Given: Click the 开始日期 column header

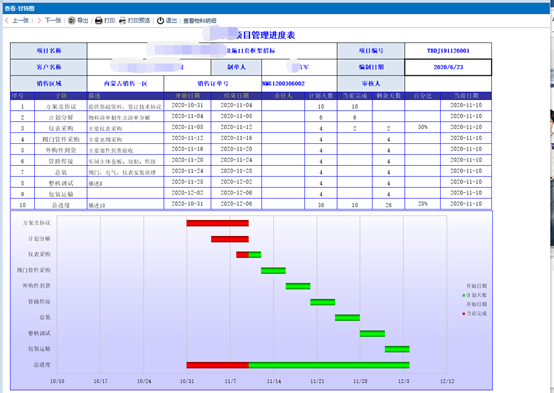Looking at the screenshot, I should point(188,96).
